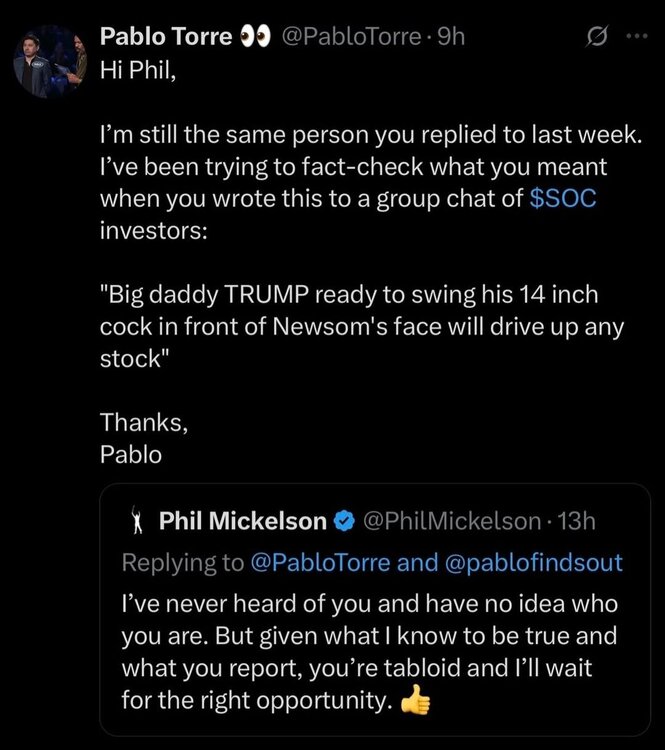Open the Phil Mickelson display name
This screenshot has width=665, height=750.
click(x=243, y=521)
